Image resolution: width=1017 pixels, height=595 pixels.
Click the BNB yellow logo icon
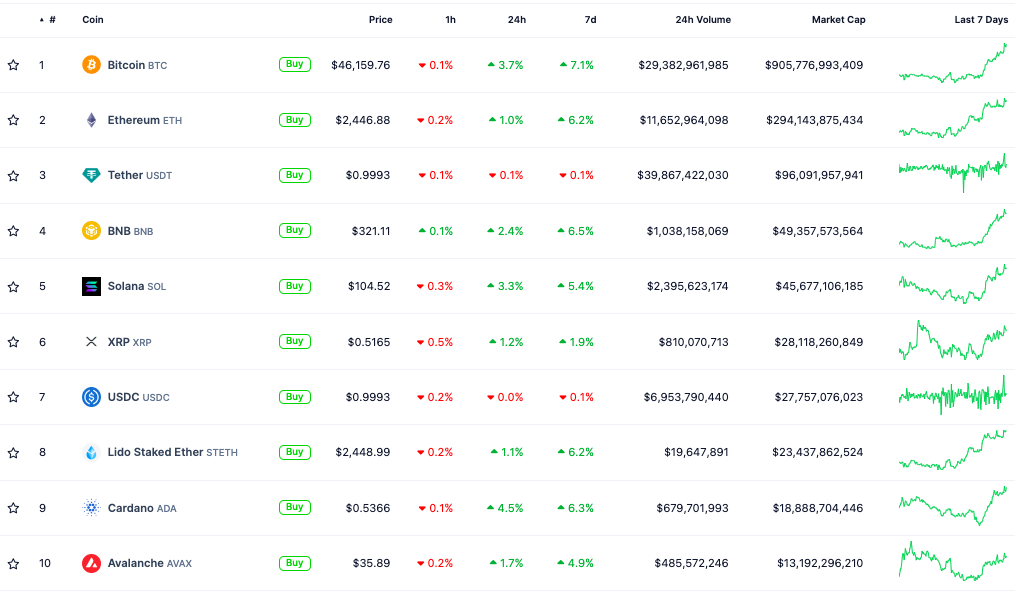(x=91, y=231)
